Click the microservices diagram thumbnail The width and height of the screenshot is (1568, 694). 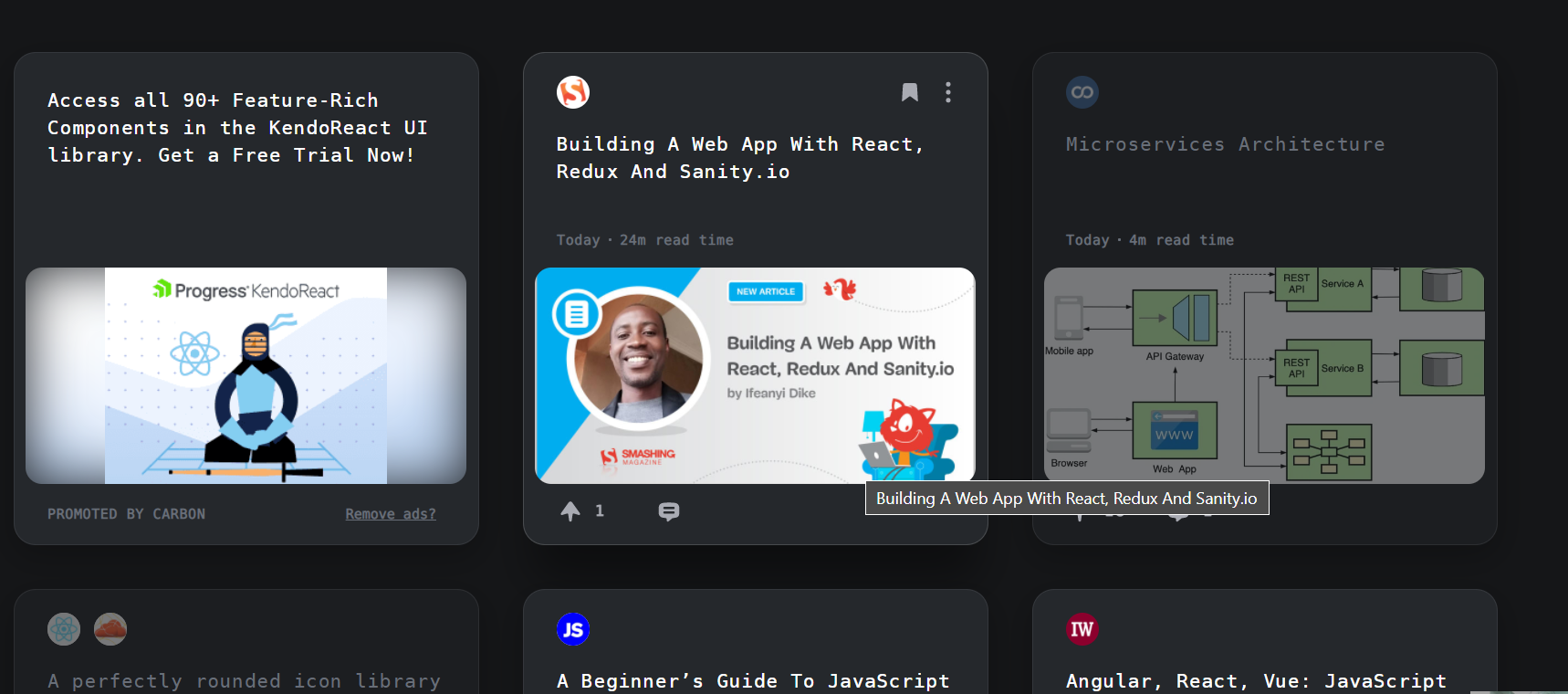[x=1264, y=375]
